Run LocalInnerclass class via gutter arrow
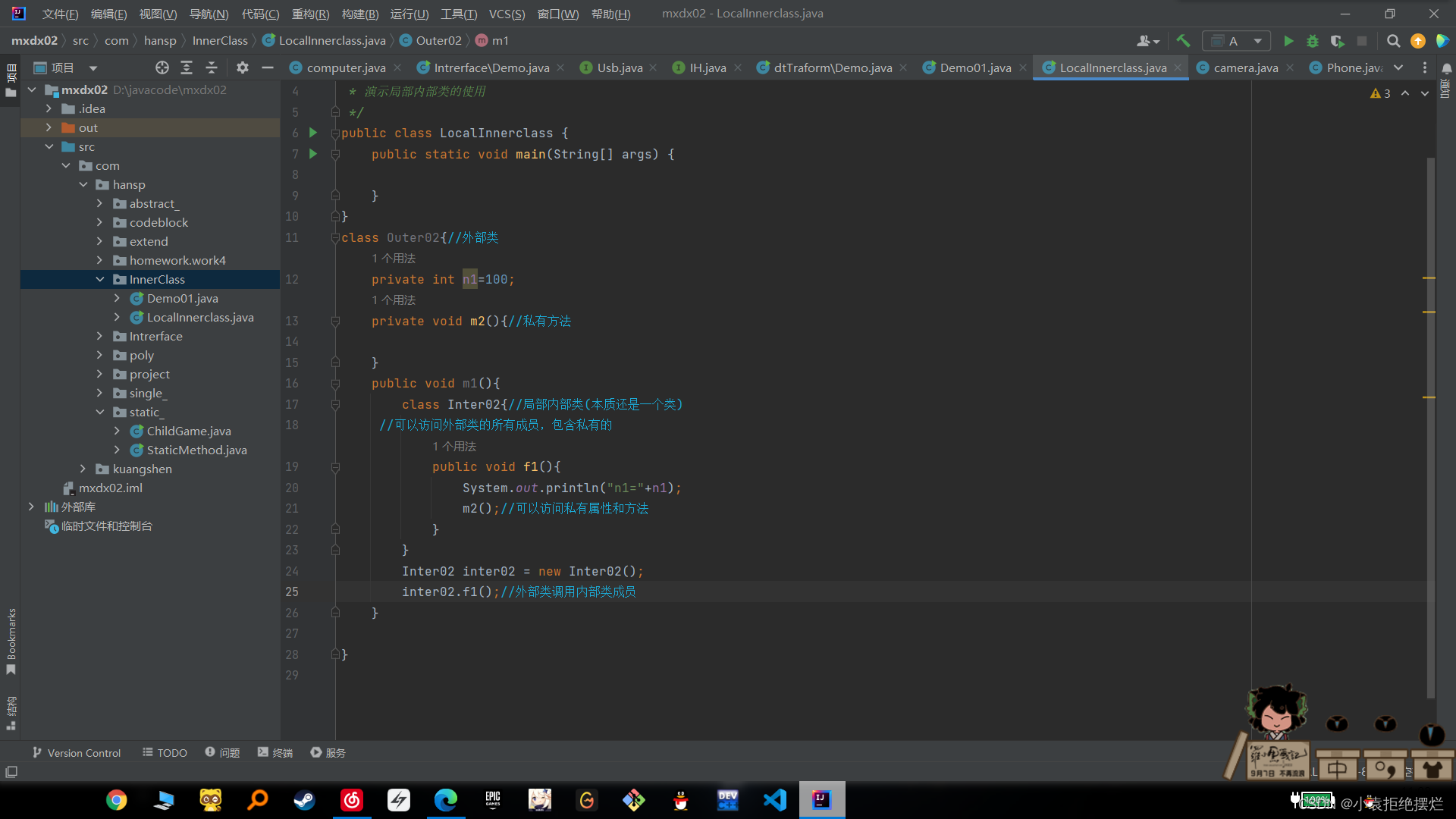 (313, 133)
